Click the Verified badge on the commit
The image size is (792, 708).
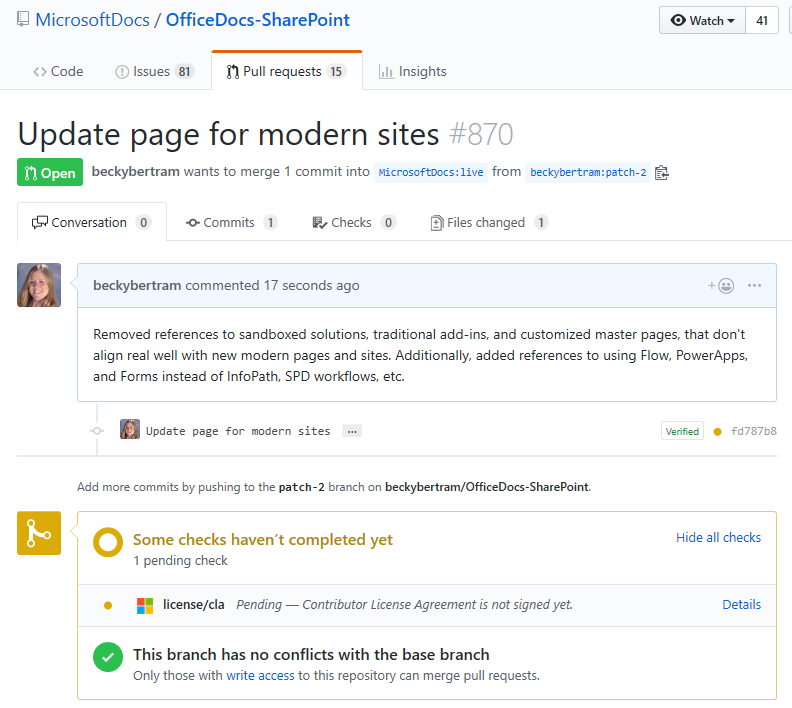(682, 432)
